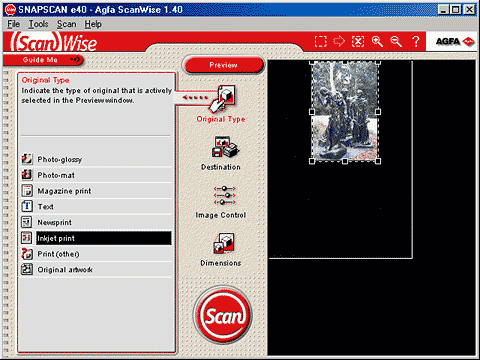Open the File menu

click(14, 24)
